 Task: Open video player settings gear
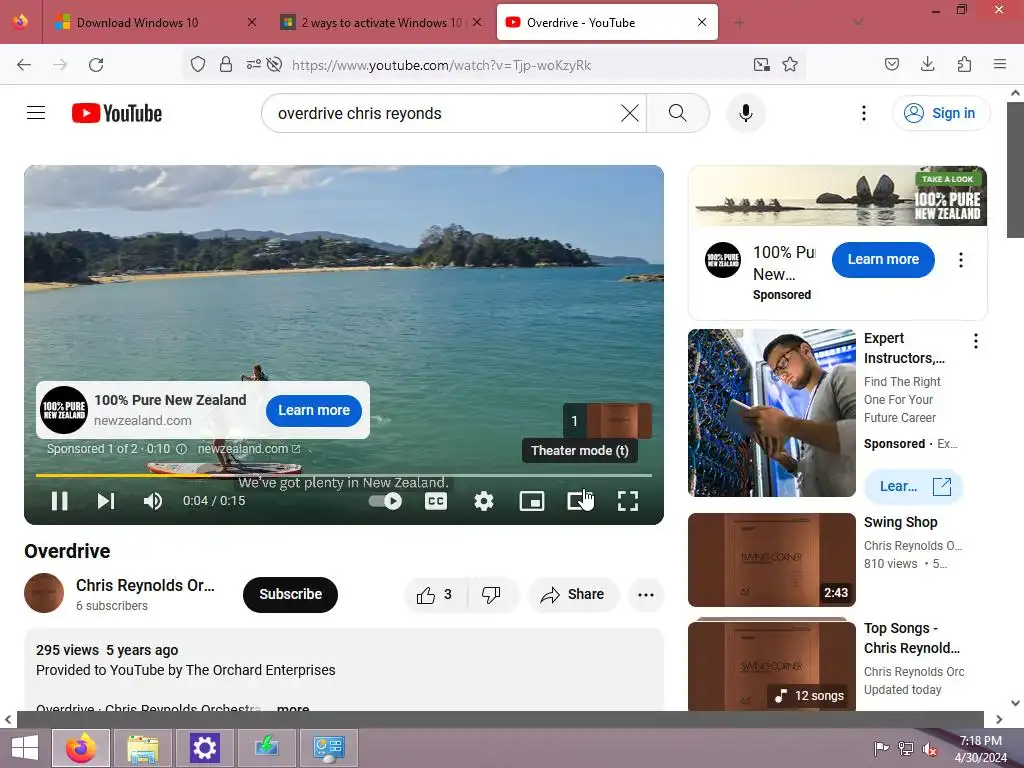click(x=483, y=501)
